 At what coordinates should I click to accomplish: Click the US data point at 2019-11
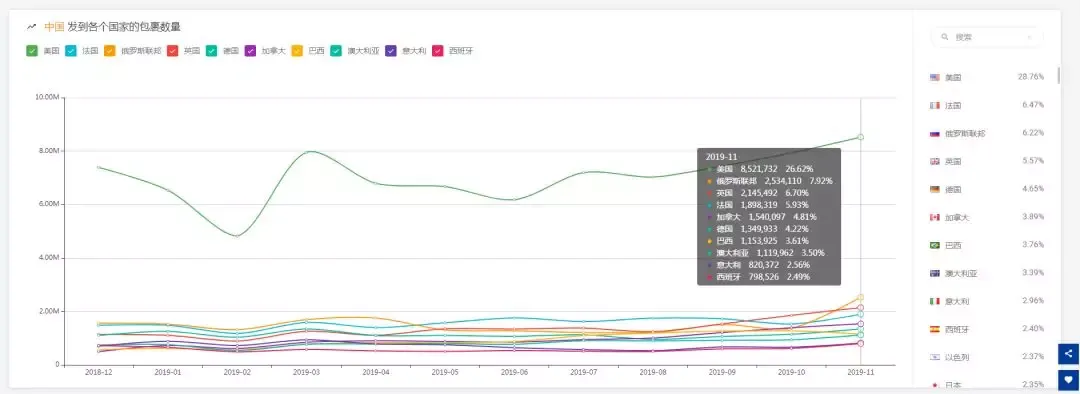pos(860,137)
